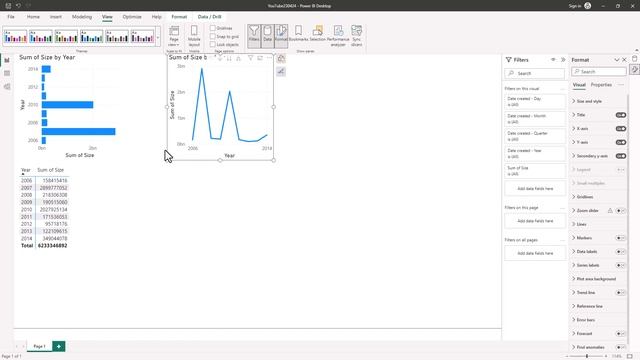Collapse Format pane using the down chevron
The height and width of the screenshot is (360, 640).
pyautogui.click(x=617, y=60)
